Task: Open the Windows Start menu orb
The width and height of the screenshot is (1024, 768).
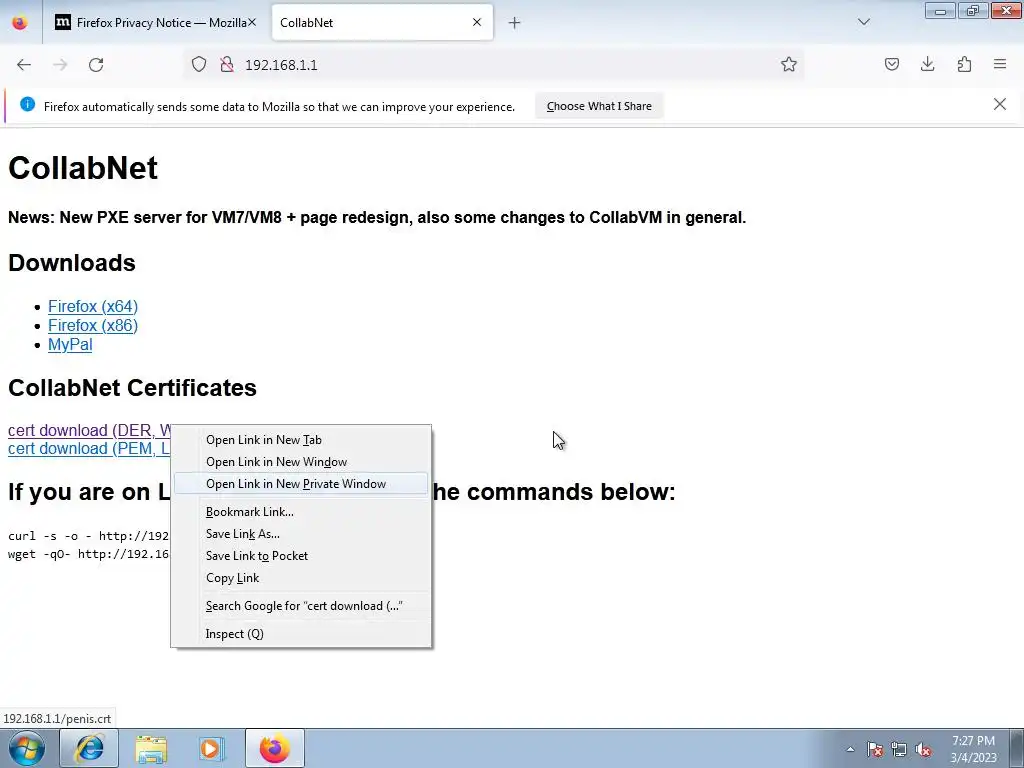Action: (27, 748)
